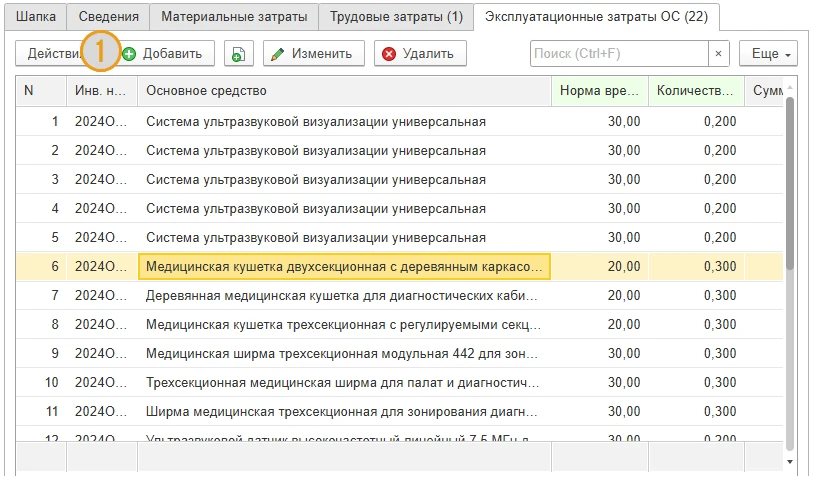The height and width of the screenshot is (482, 815).
Task: Click the vertical scrollbar of the table
Action: pos(790,183)
